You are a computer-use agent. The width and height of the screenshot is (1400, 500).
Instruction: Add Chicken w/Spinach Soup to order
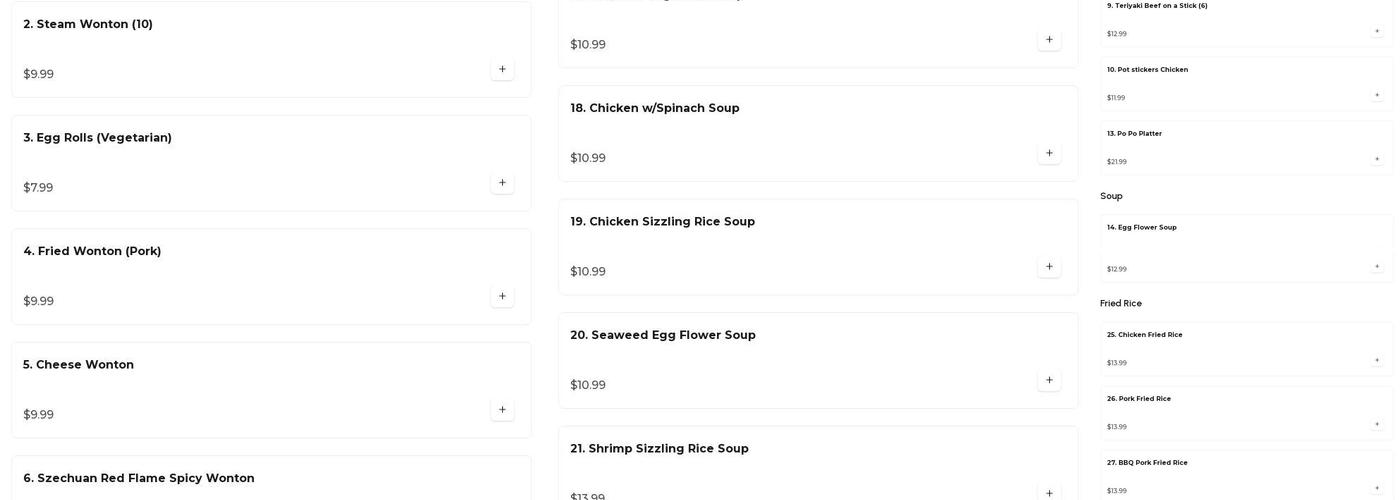coord(1049,154)
